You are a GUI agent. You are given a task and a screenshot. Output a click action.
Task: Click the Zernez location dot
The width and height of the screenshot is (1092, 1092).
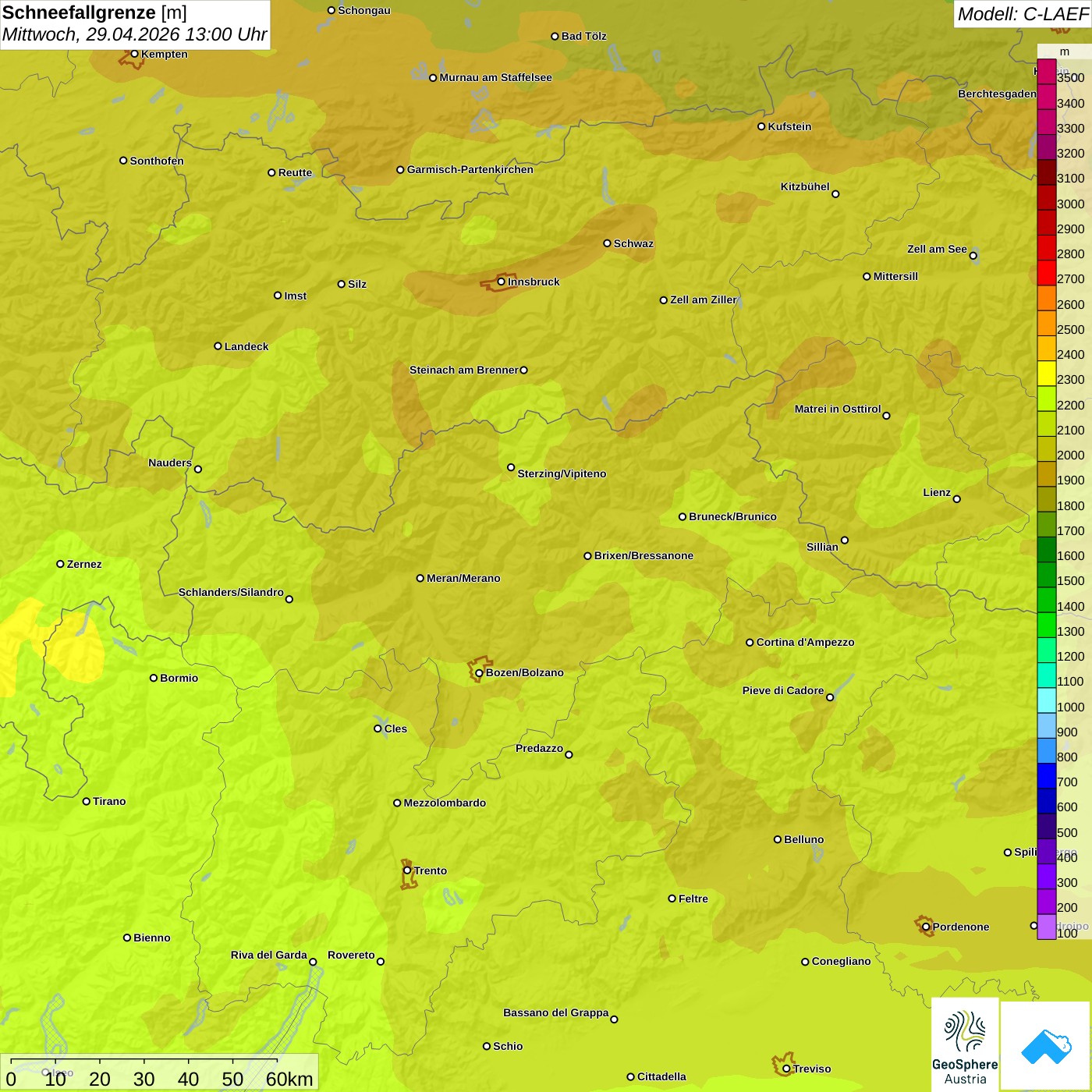[60, 564]
